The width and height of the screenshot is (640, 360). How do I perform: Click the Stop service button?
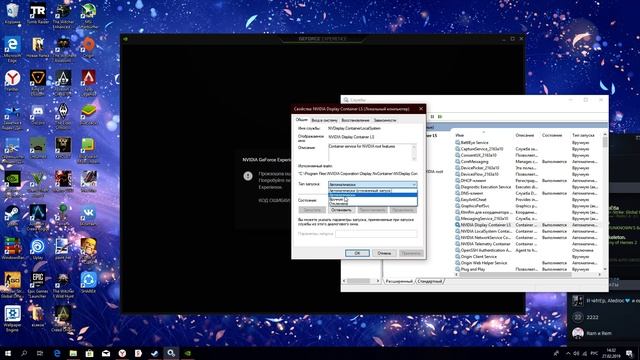pyautogui.click(x=341, y=210)
